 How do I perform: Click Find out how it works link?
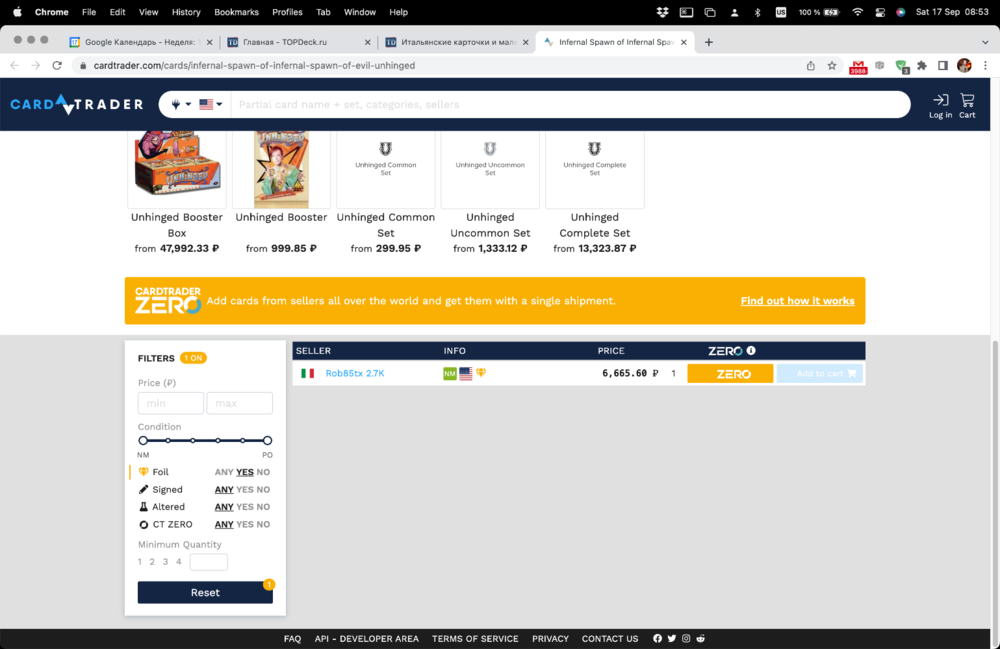point(797,300)
